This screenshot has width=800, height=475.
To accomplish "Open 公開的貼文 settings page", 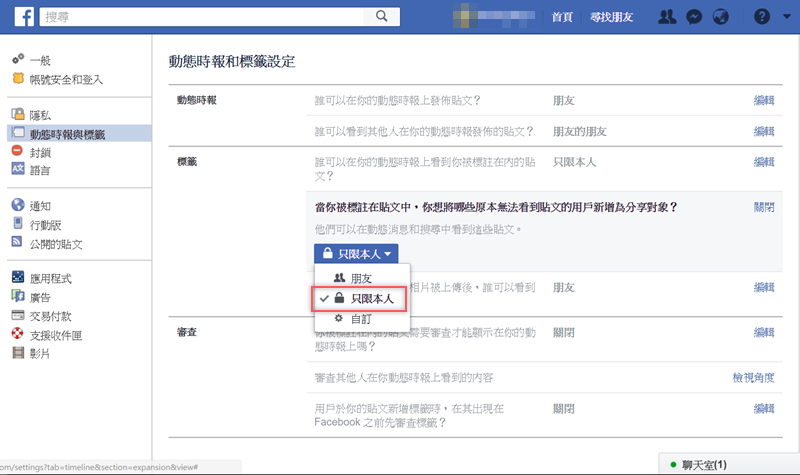I will (x=56, y=244).
